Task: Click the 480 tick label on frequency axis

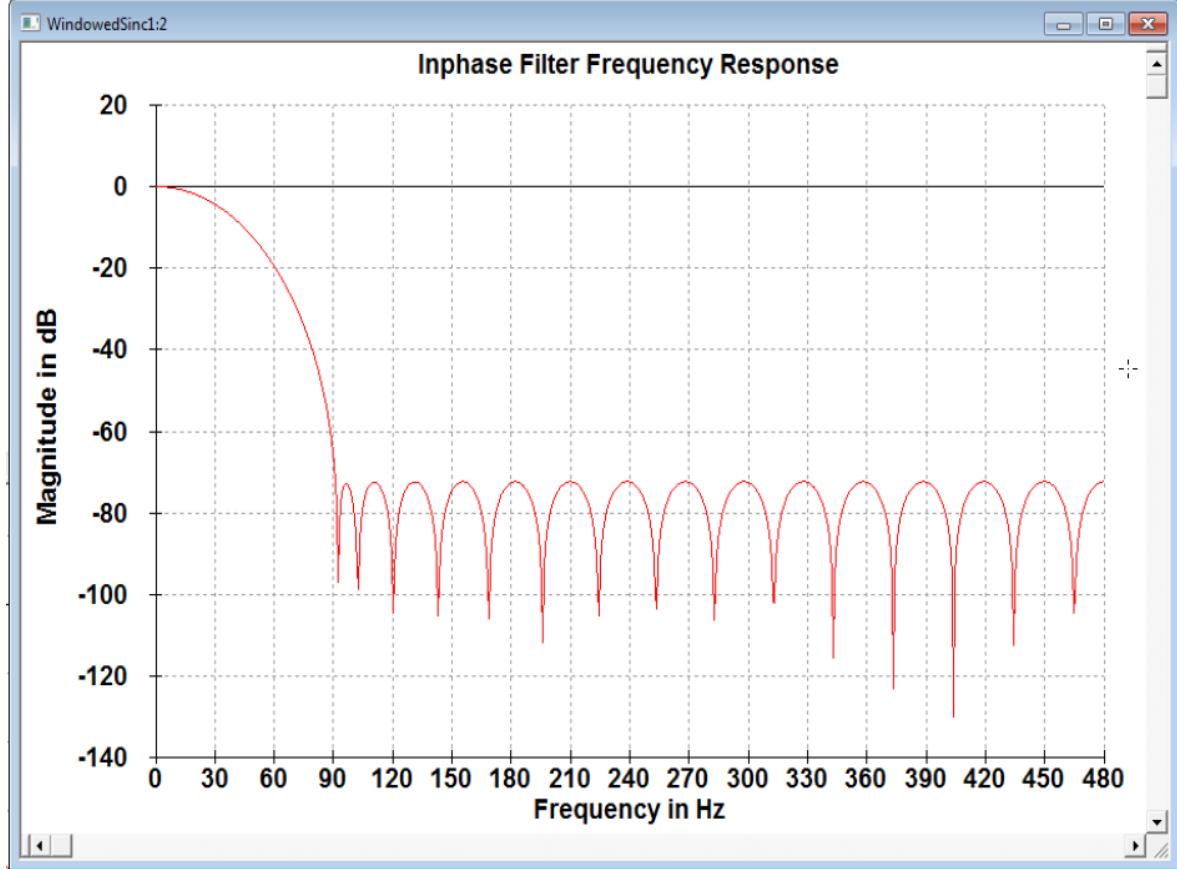Action: (1103, 780)
